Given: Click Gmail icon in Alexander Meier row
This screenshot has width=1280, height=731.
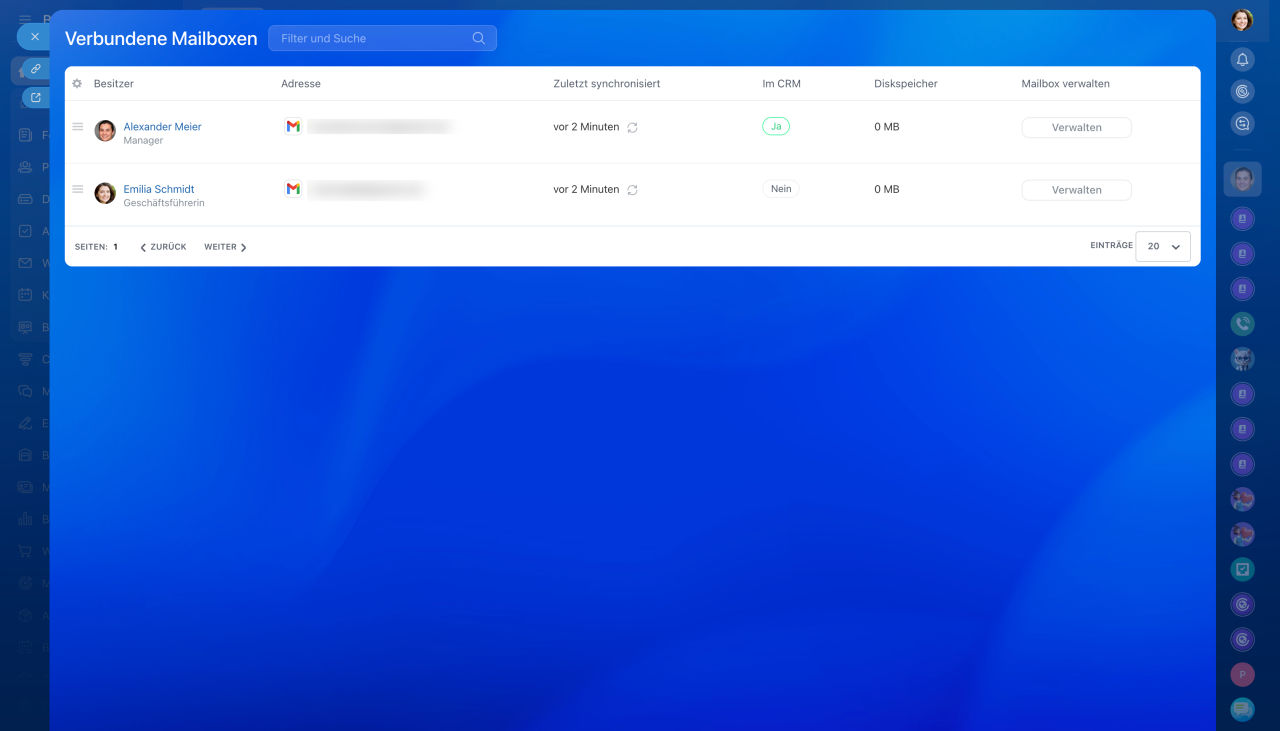Looking at the screenshot, I should (x=293, y=127).
